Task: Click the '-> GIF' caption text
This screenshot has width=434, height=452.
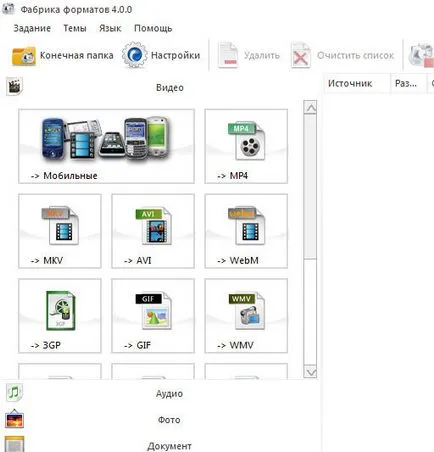Action: [x=137, y=345]
